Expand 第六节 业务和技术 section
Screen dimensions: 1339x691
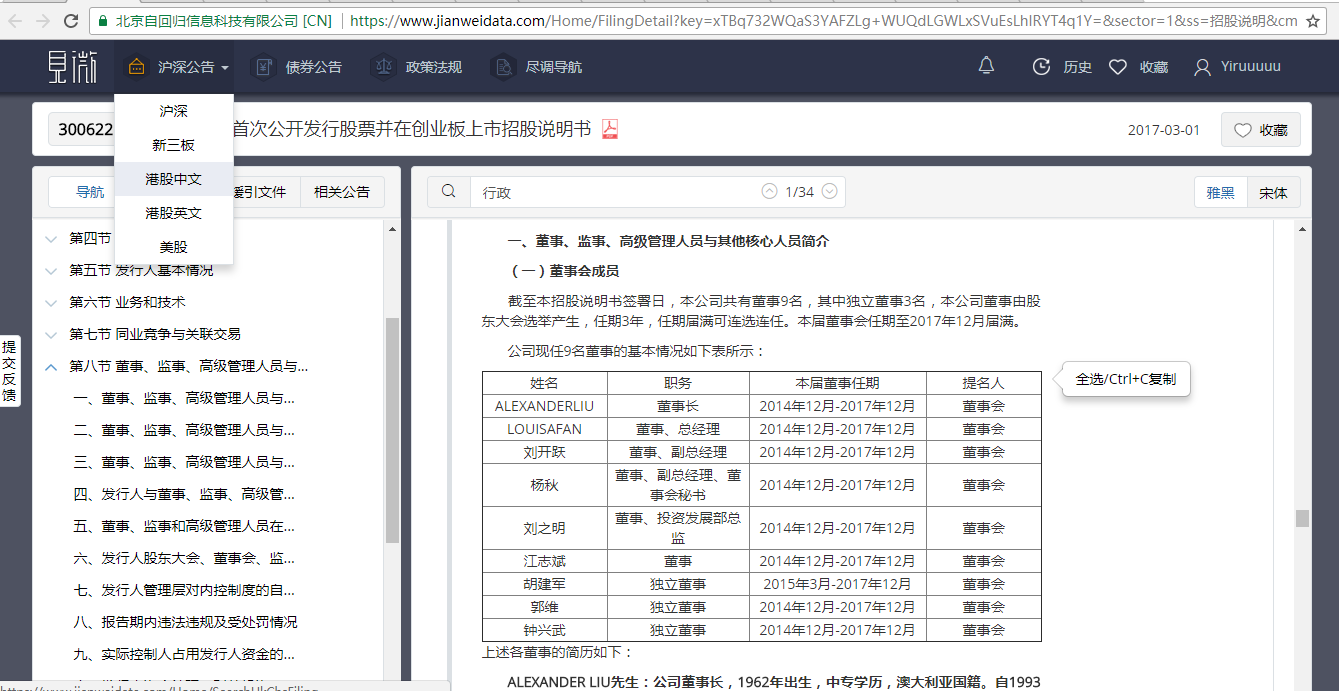pyautogui.click(x=51, y=303)
